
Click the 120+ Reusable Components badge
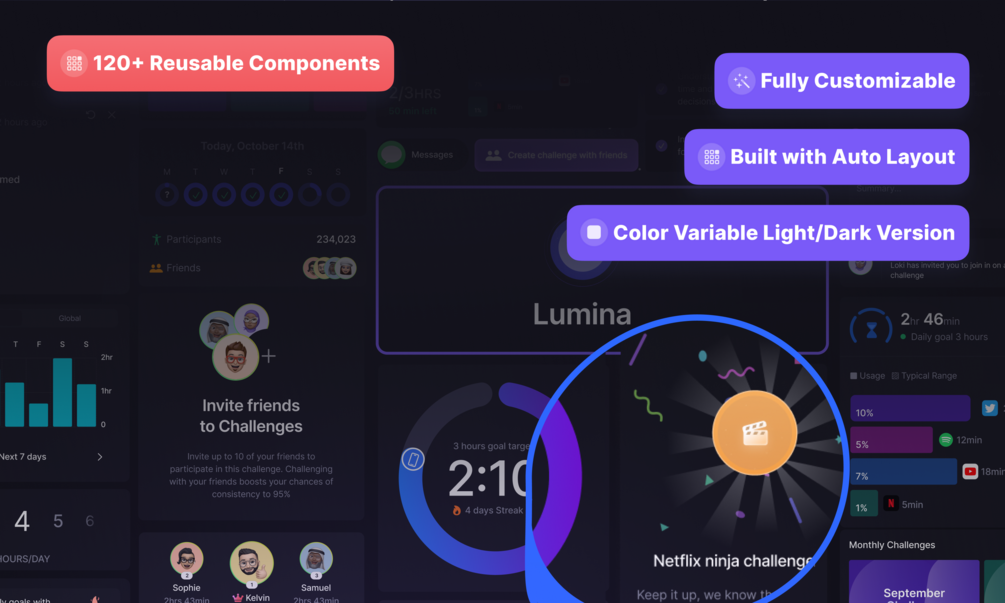click(220, 63)
